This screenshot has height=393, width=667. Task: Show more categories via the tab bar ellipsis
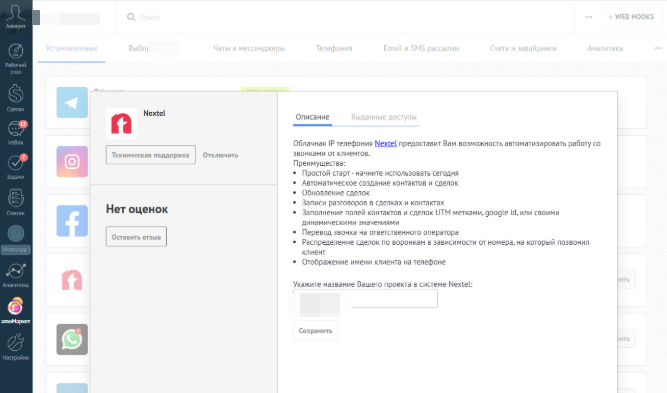(x=658, y=48)
